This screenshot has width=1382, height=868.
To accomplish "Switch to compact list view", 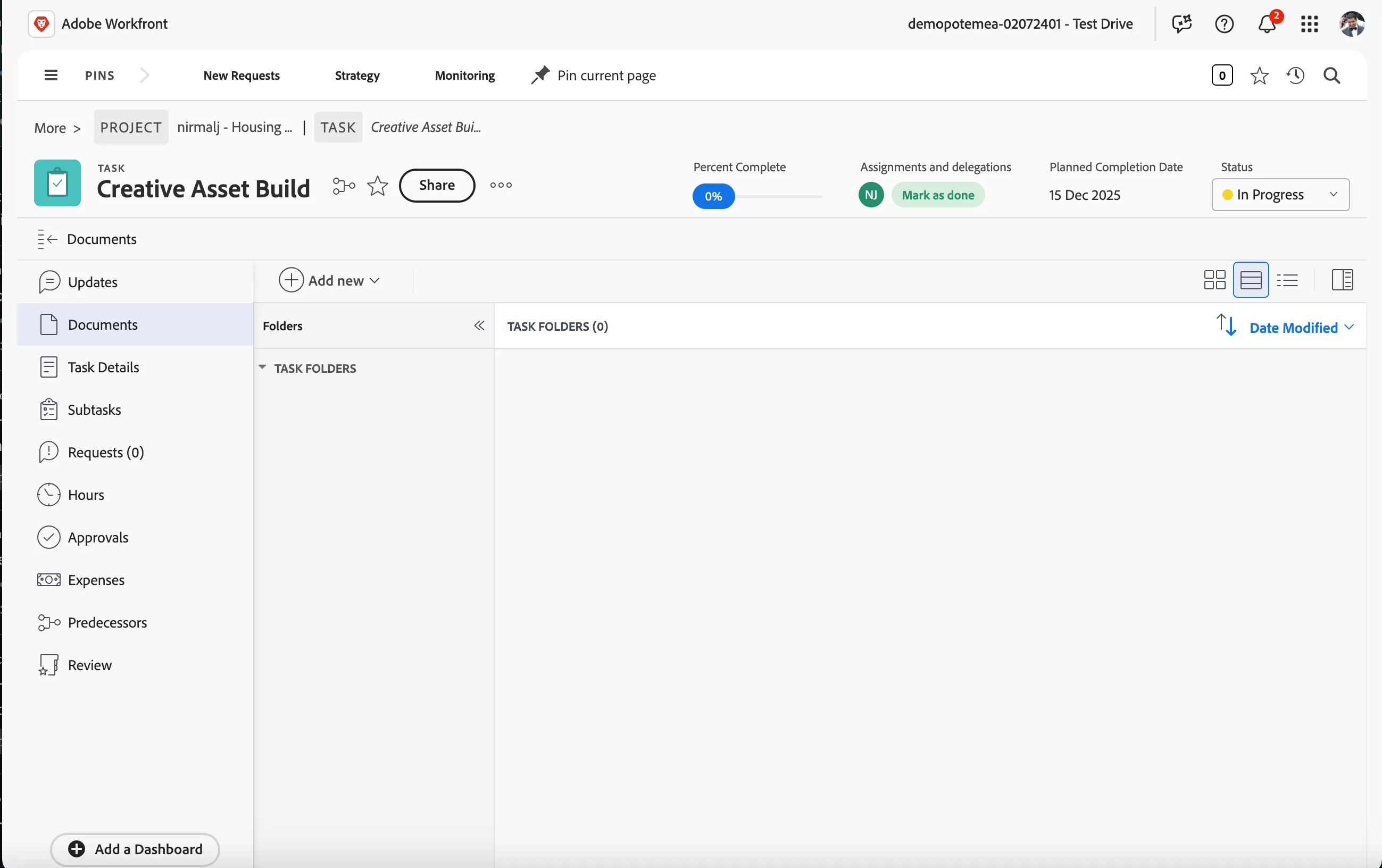I will [1287, 280].
